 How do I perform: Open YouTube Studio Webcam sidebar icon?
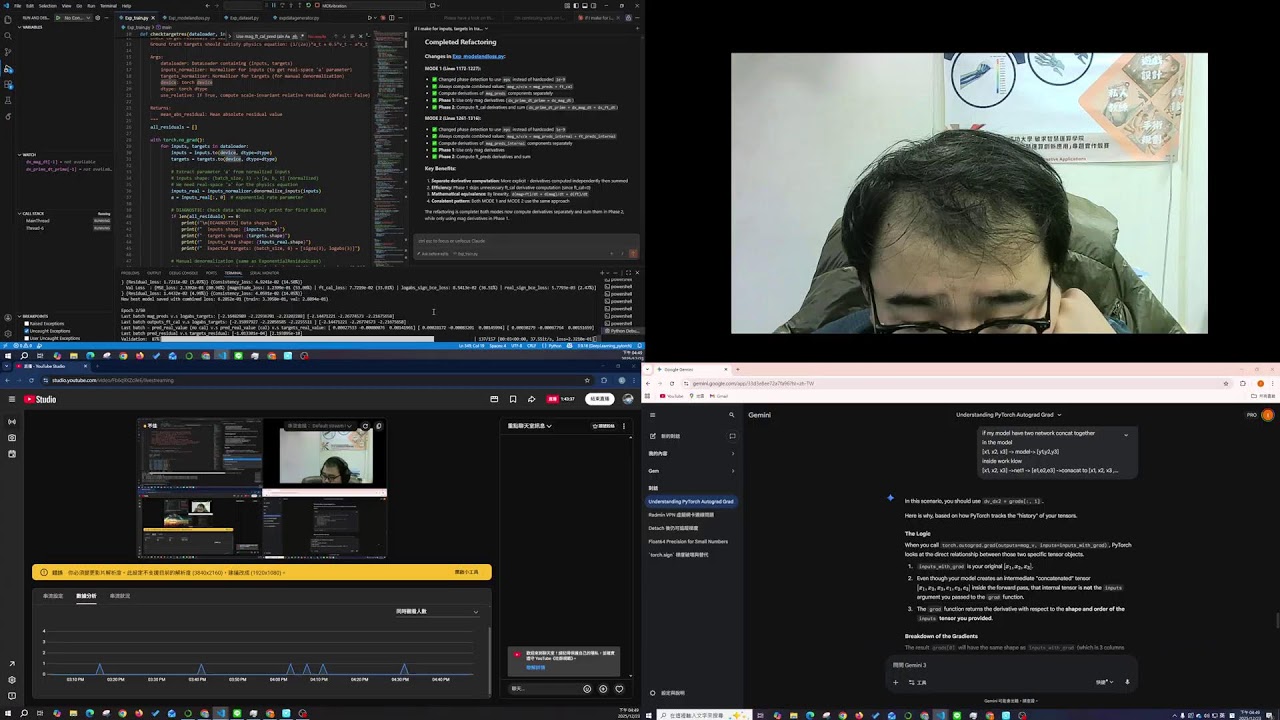pos(12,437)
